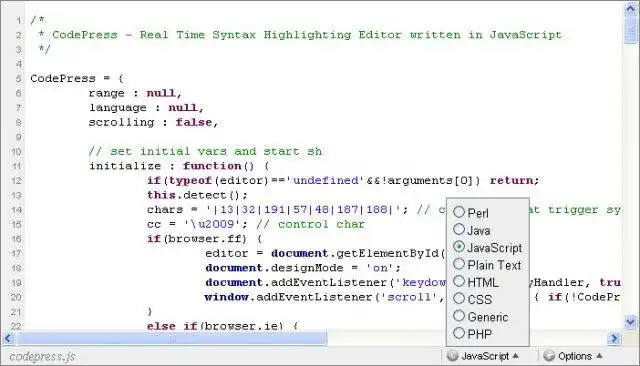Choose the HTML radio option

click(x=459, y=281)
